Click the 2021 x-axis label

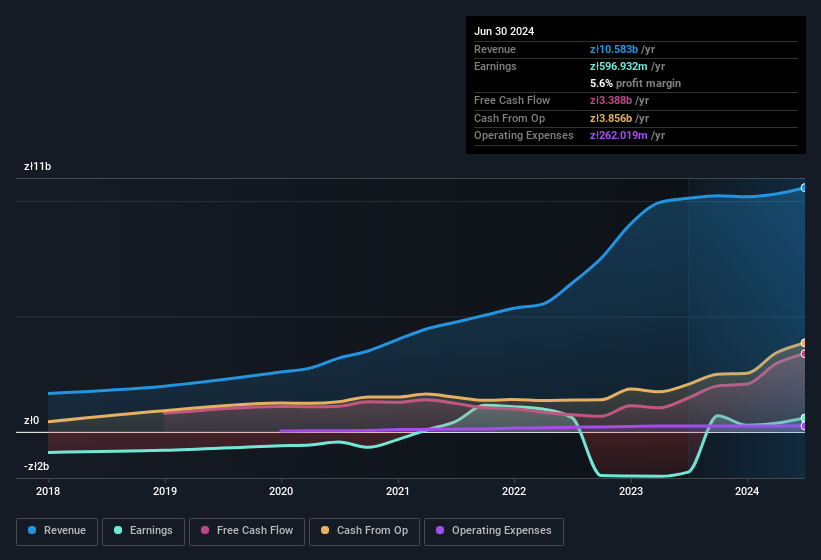398,491
